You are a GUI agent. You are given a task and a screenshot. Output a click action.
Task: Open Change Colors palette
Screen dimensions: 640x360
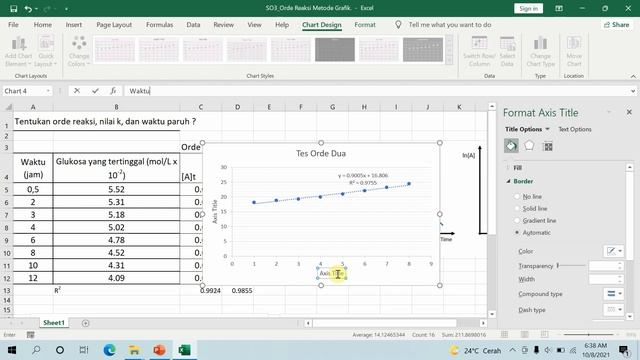79,52
